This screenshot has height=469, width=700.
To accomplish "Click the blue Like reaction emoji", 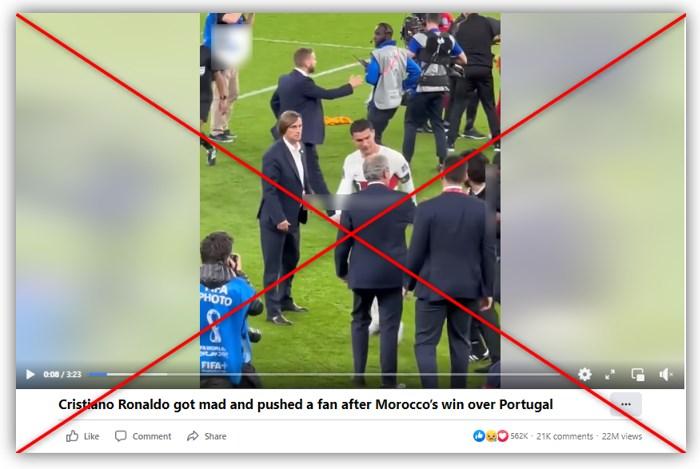I will coord(479,436).
